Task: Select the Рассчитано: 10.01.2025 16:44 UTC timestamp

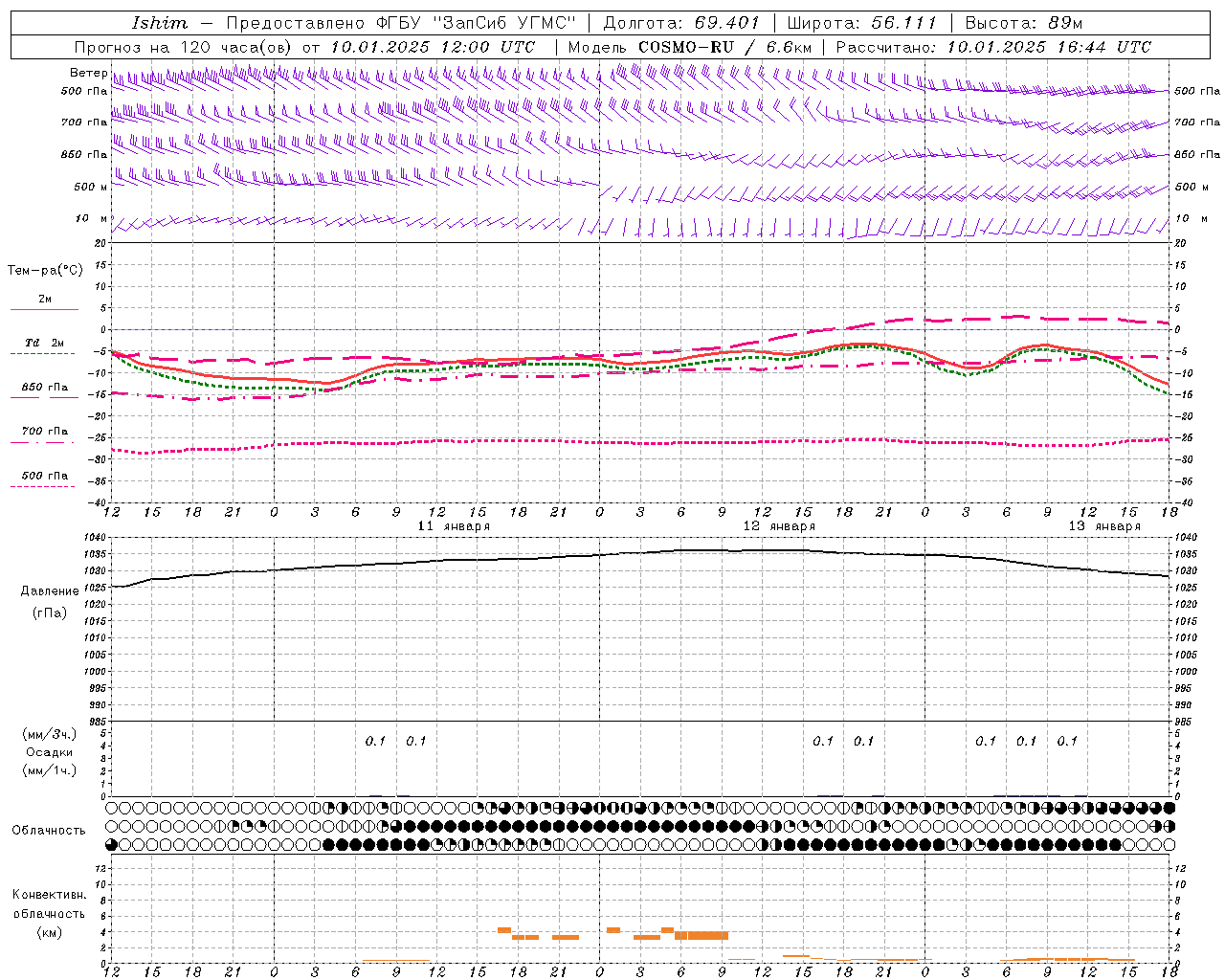Action: (x=993, y=47)
